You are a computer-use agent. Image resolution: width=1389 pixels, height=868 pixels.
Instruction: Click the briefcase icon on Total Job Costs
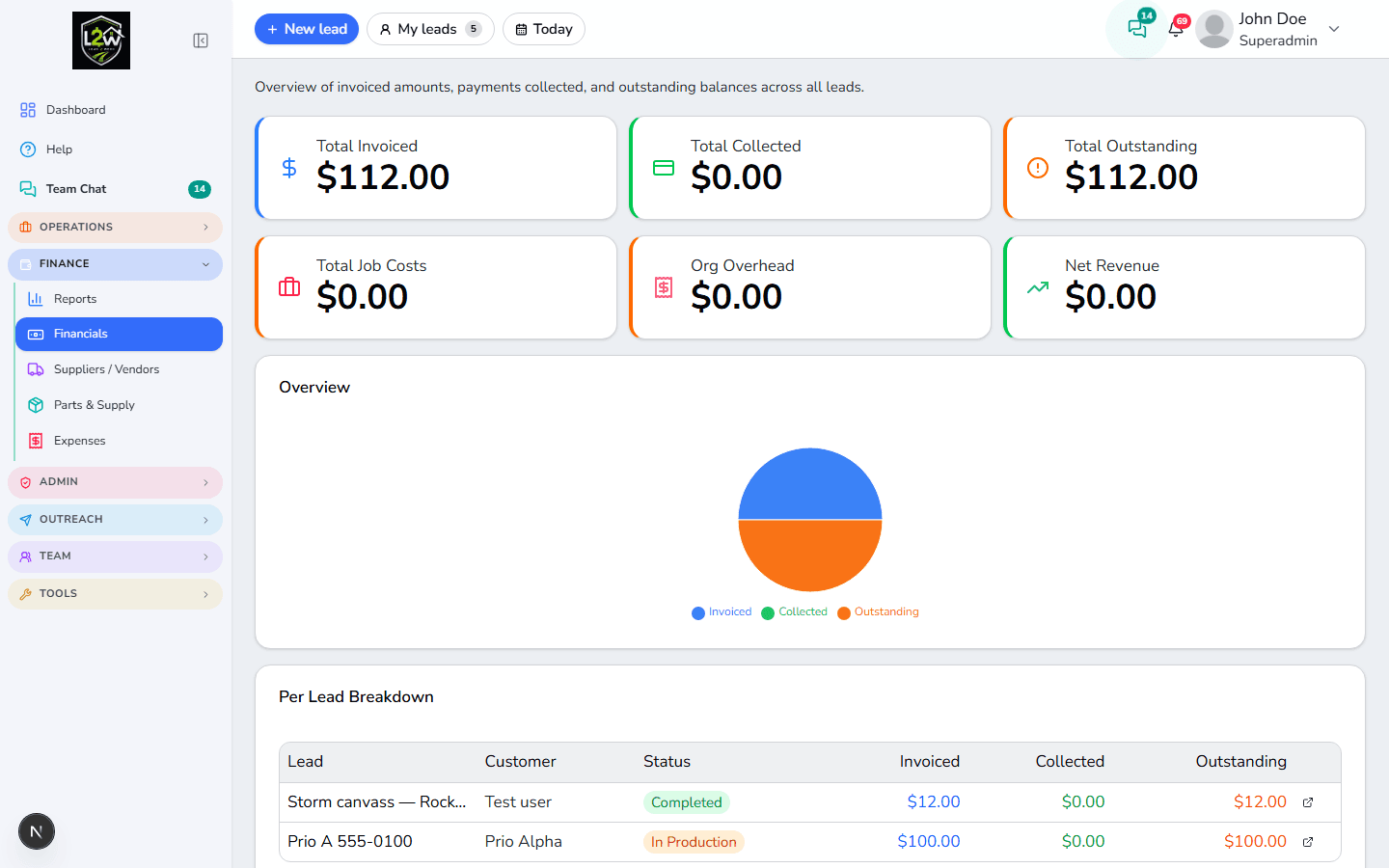tap(289, 287)
